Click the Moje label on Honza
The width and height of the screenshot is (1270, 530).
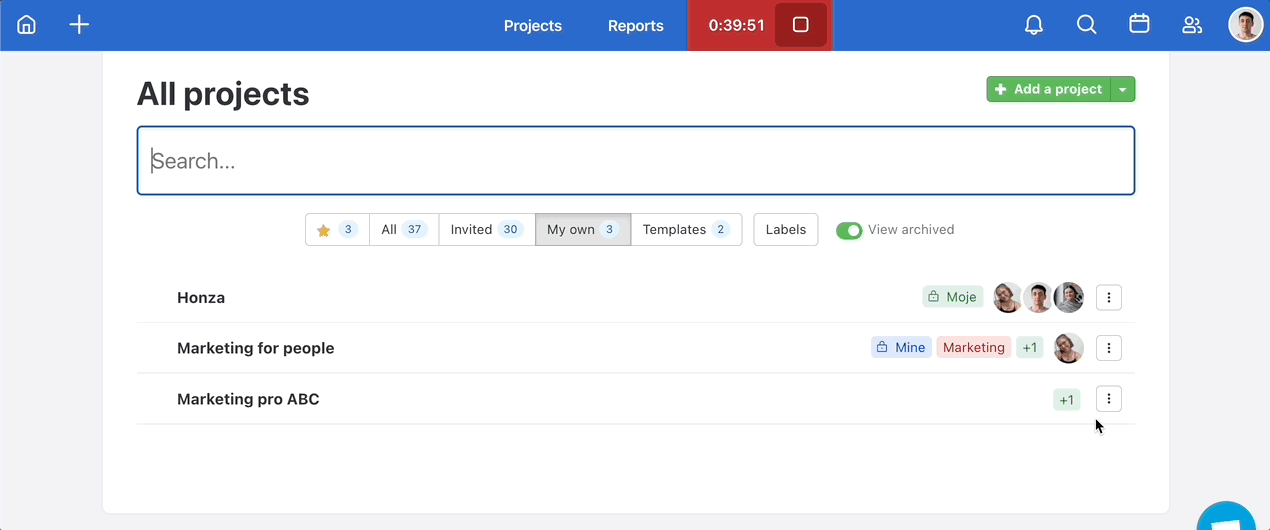953,297
